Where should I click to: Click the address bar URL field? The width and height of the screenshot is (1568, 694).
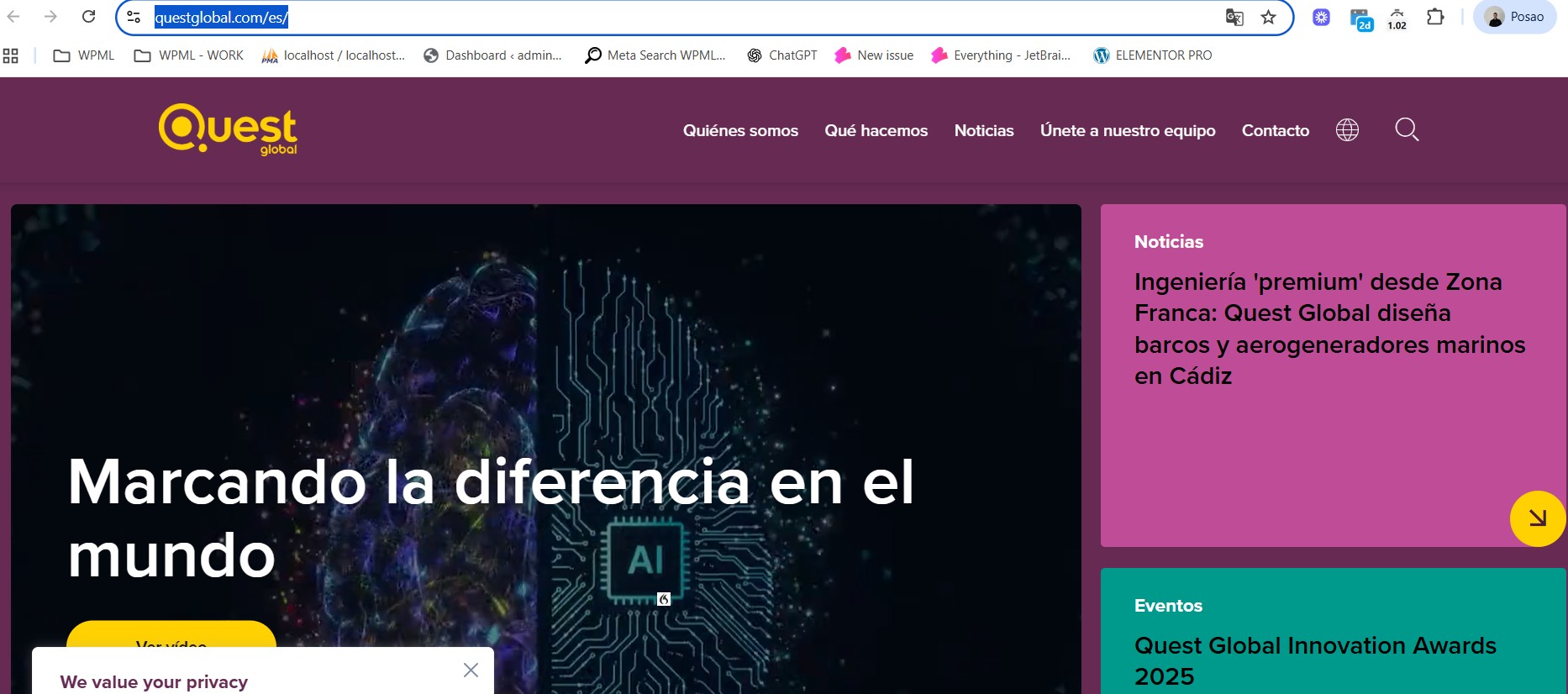672,17
